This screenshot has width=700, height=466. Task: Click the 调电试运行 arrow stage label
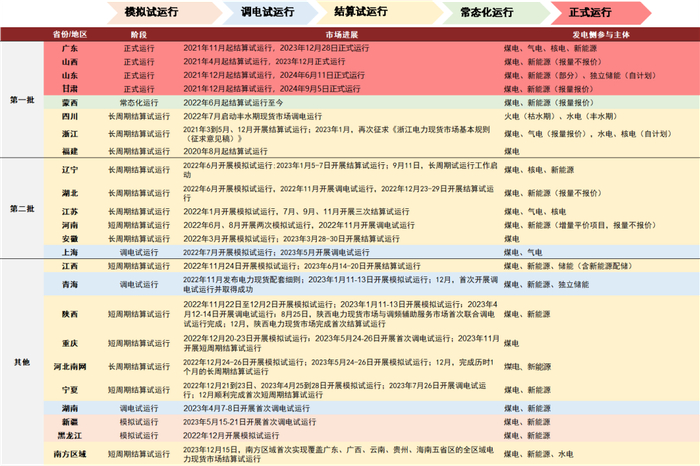[x=267, y=12]
